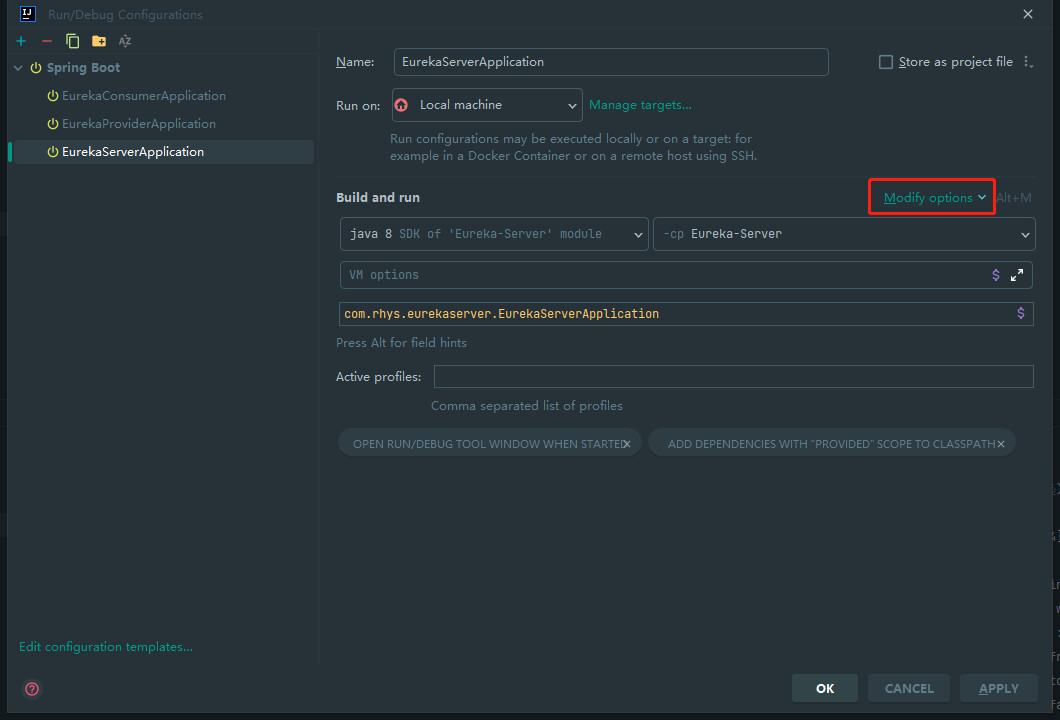Remove the Open Run/Debug tool window option
The width and height of the screenshot is (1060, 720).
(627, 443)
